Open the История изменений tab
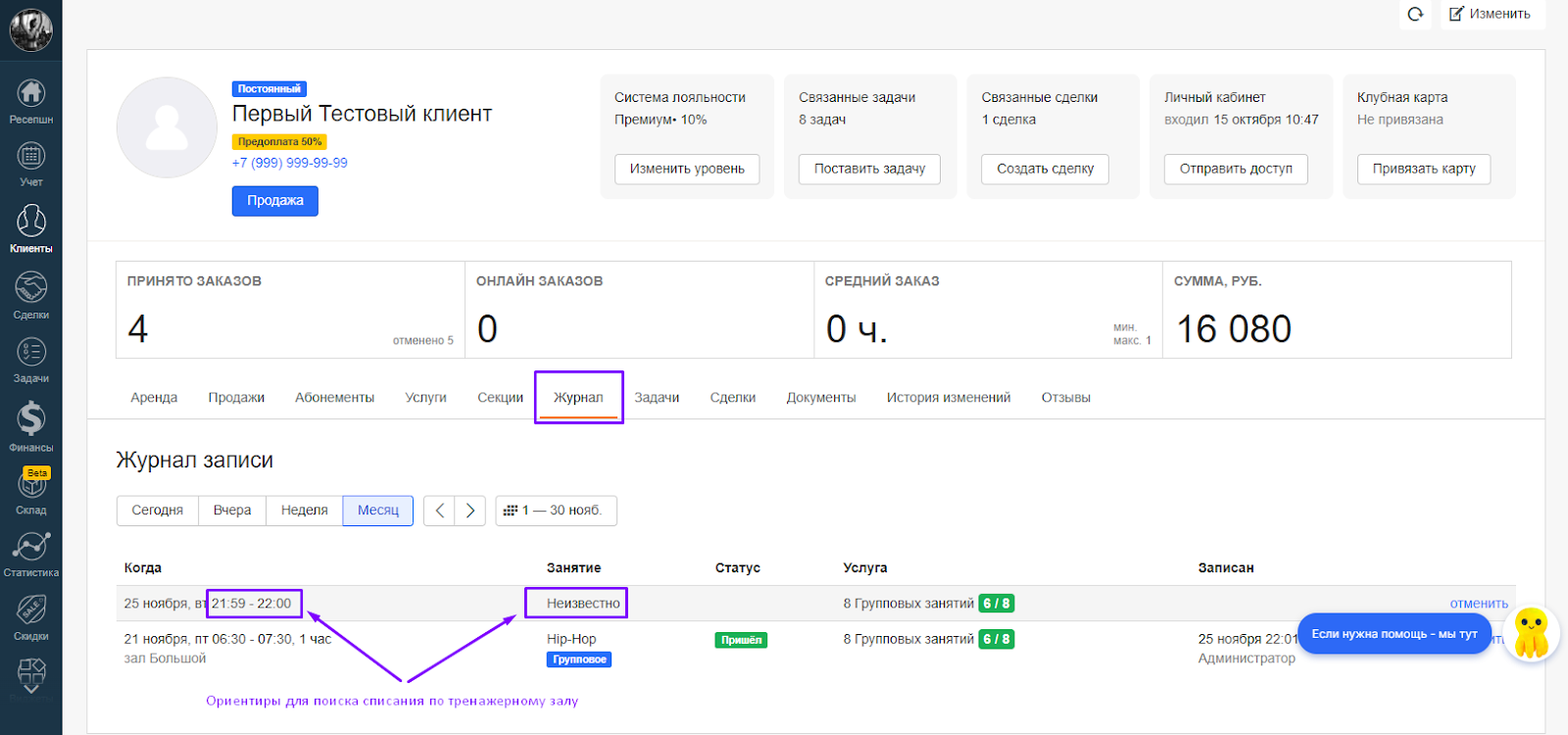 [948, 398]
